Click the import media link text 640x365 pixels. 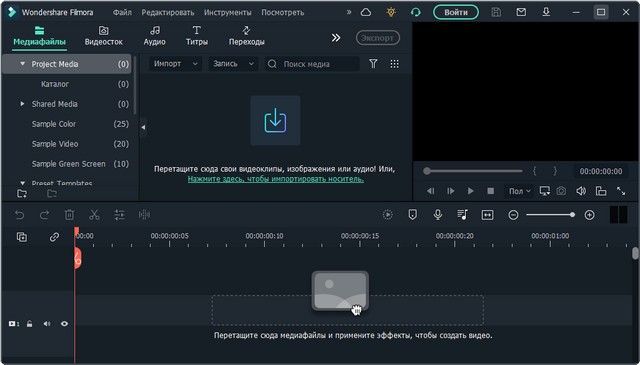point(276,179)
